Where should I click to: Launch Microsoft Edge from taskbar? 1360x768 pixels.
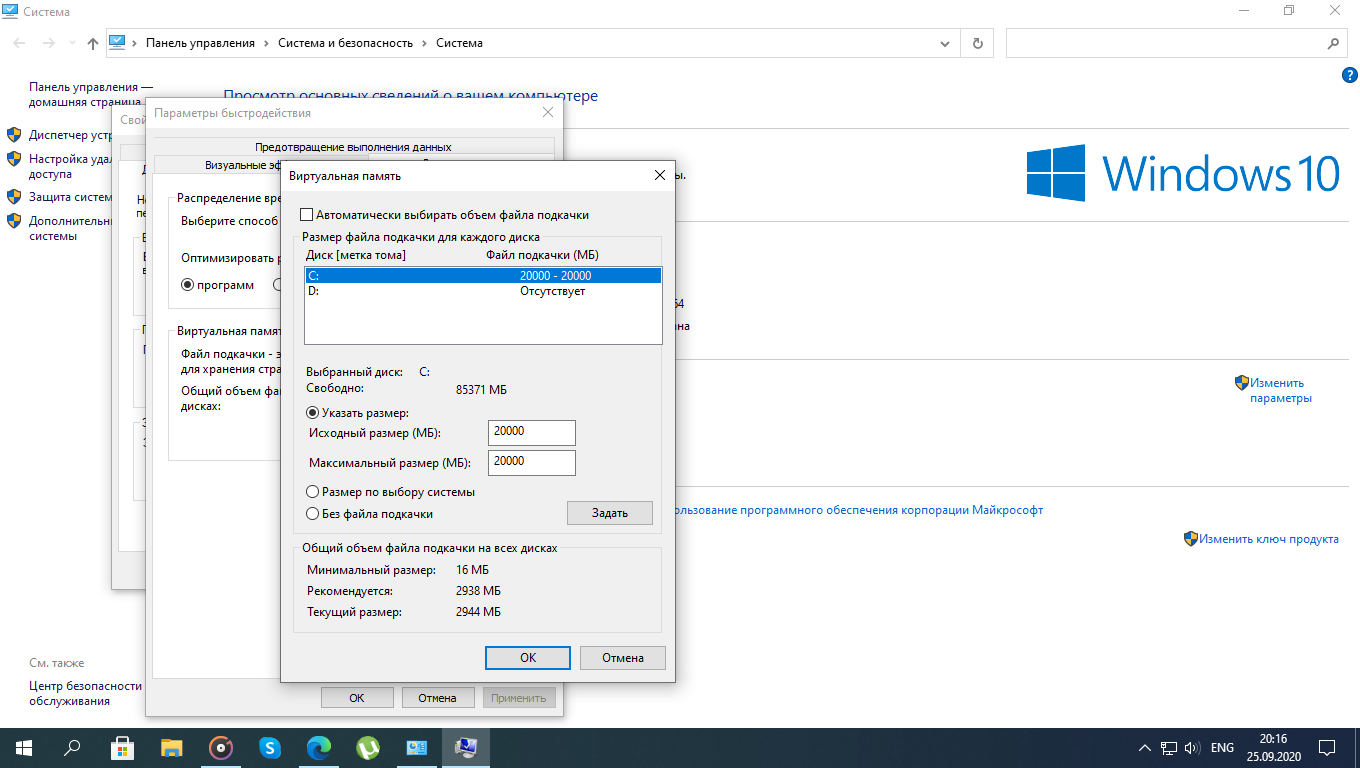(319, 747)
